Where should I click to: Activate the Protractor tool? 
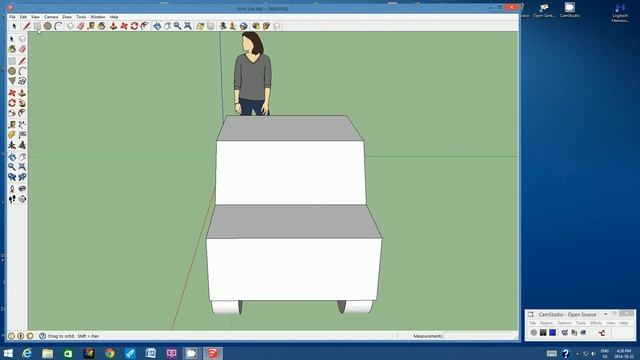12,135
